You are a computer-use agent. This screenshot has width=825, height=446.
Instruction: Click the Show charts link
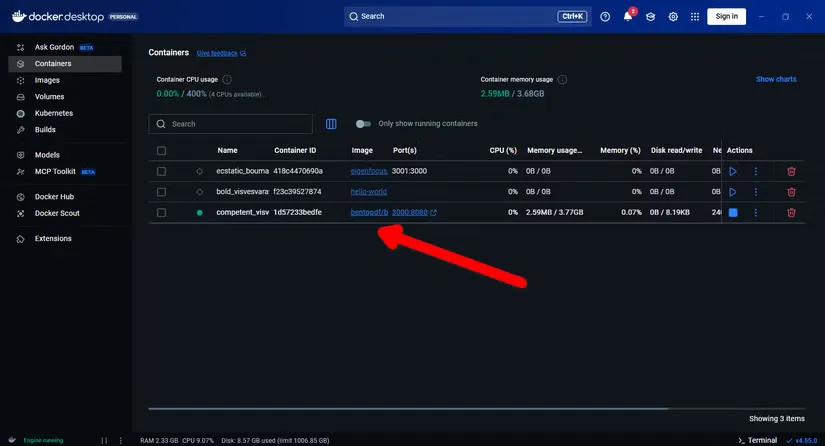click(x=776, y=79)
